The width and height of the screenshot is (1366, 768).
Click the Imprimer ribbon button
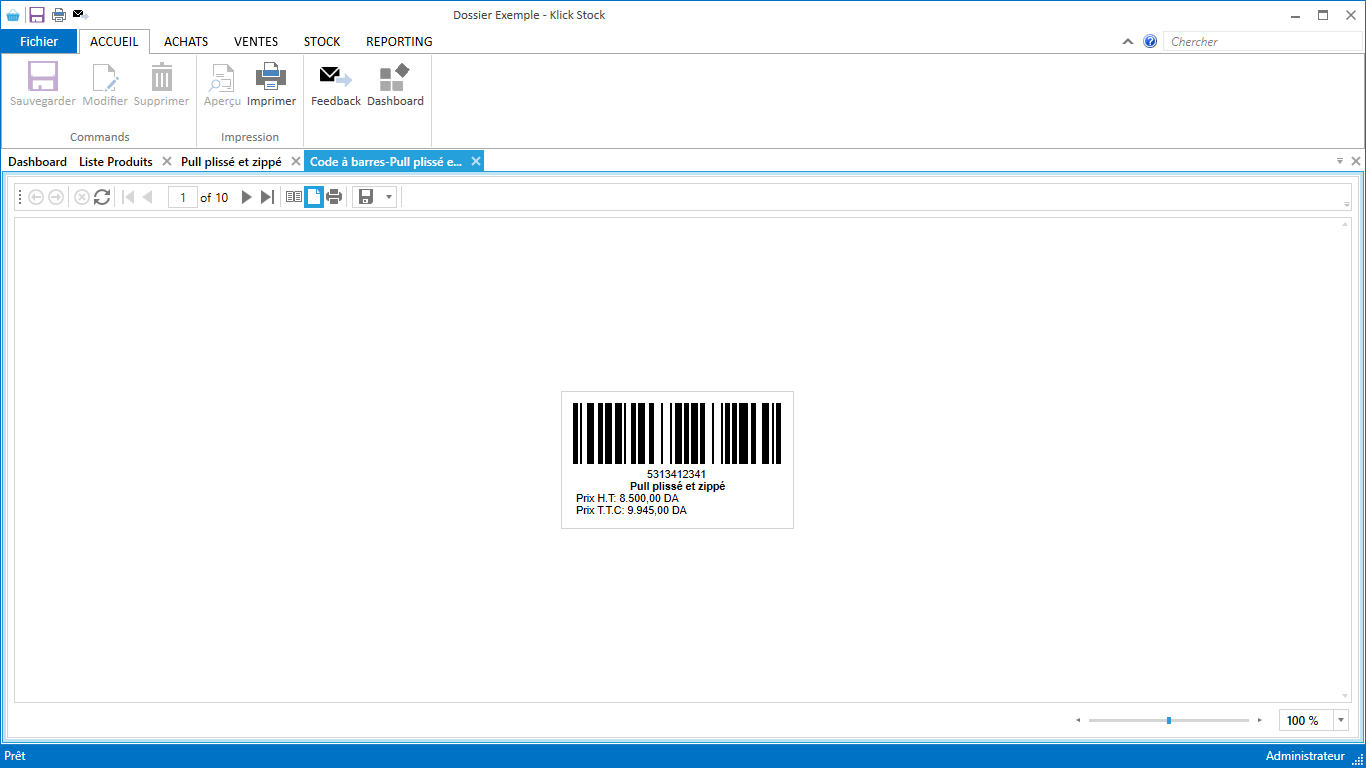click(x=271, y=85)
